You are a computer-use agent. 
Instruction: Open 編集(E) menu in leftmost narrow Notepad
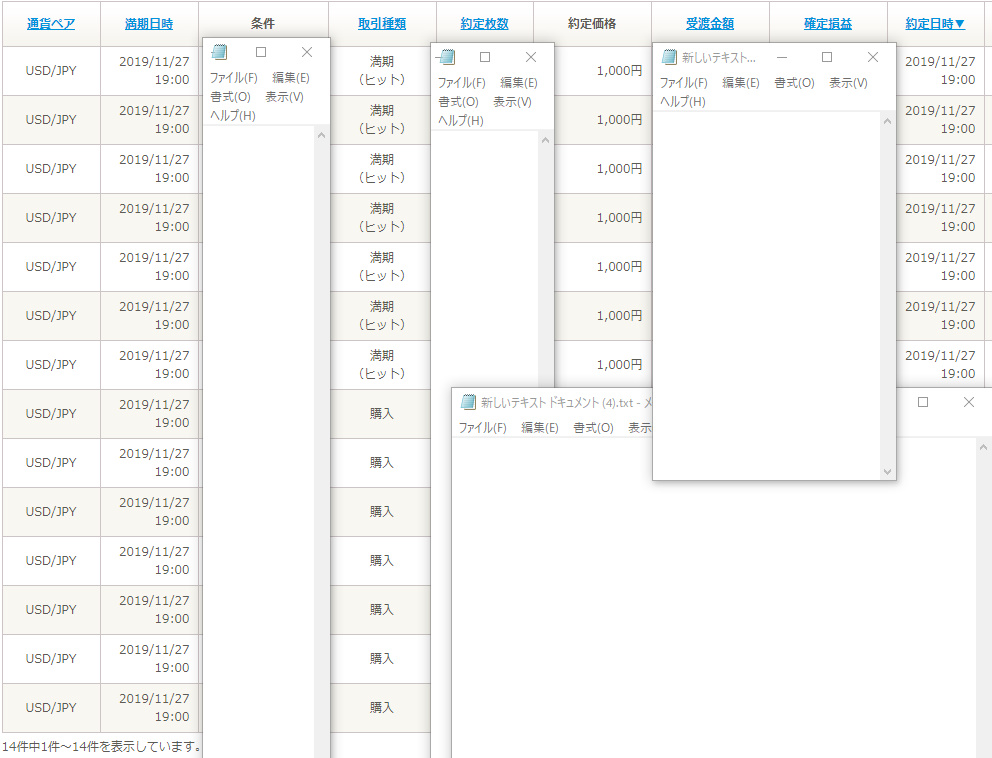point(291,78)
